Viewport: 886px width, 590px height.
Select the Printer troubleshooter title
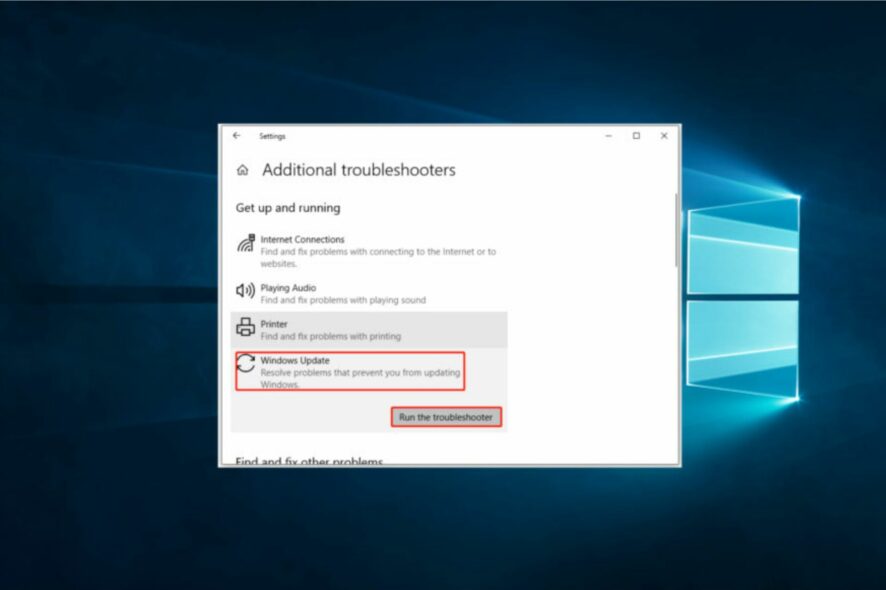[274, 324]
